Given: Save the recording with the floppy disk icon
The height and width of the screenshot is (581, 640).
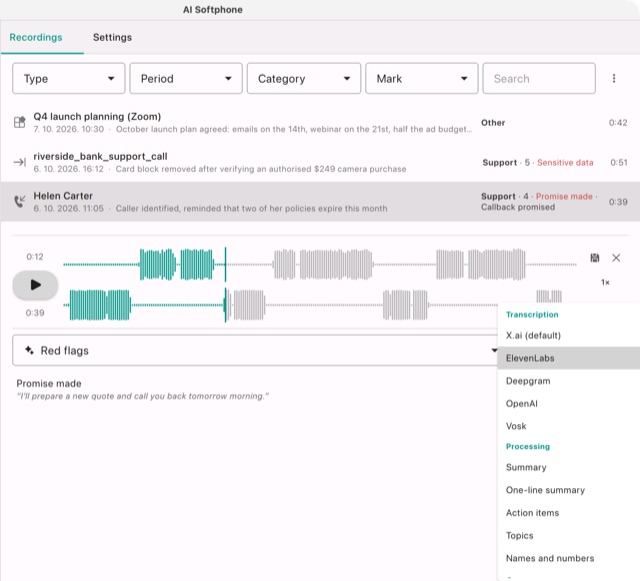Looking at the screenshot, I should point(595,258).
